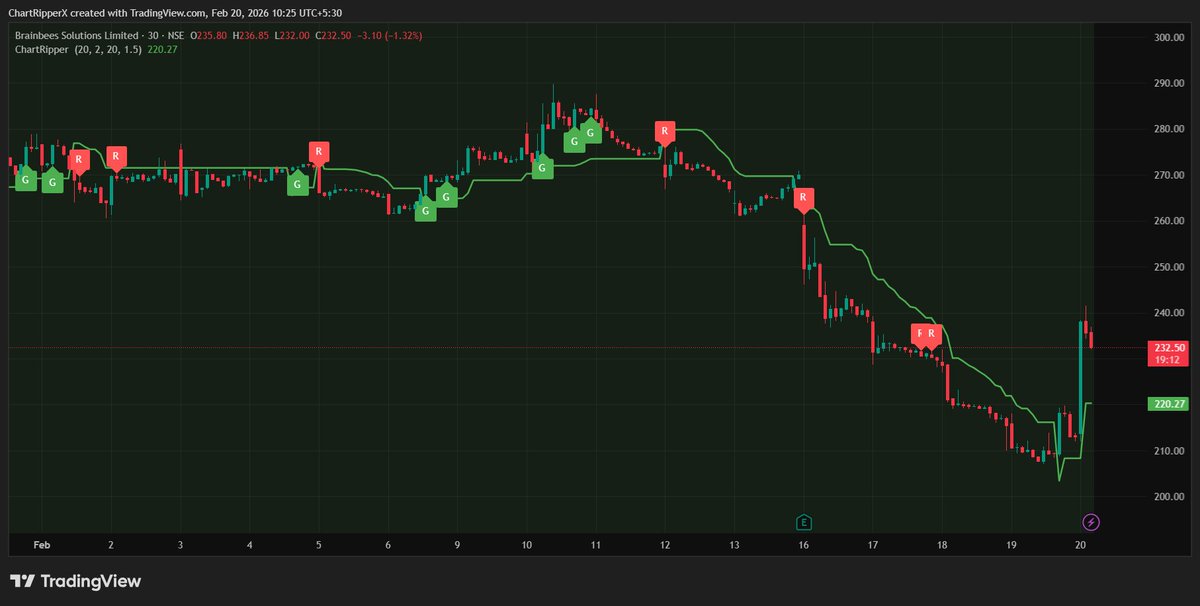Viewport: 1200px width, 606px height.
Task: Select the G buy marker near Feb 11 peak
Action: tap(590, 131)
